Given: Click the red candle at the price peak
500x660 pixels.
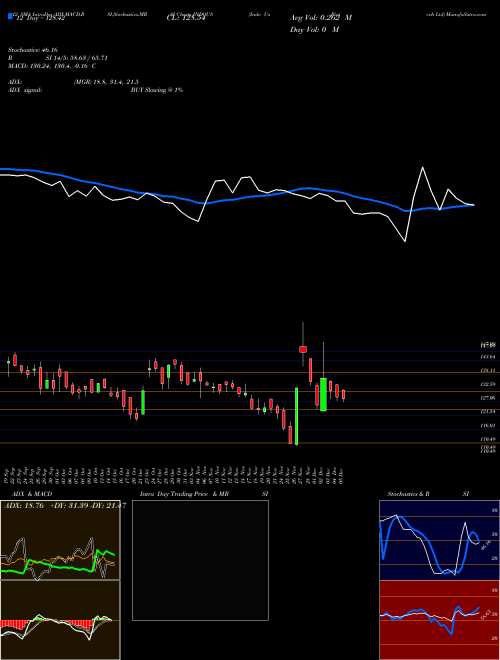Looking at the screenshot, I should [x=303, y=349].
